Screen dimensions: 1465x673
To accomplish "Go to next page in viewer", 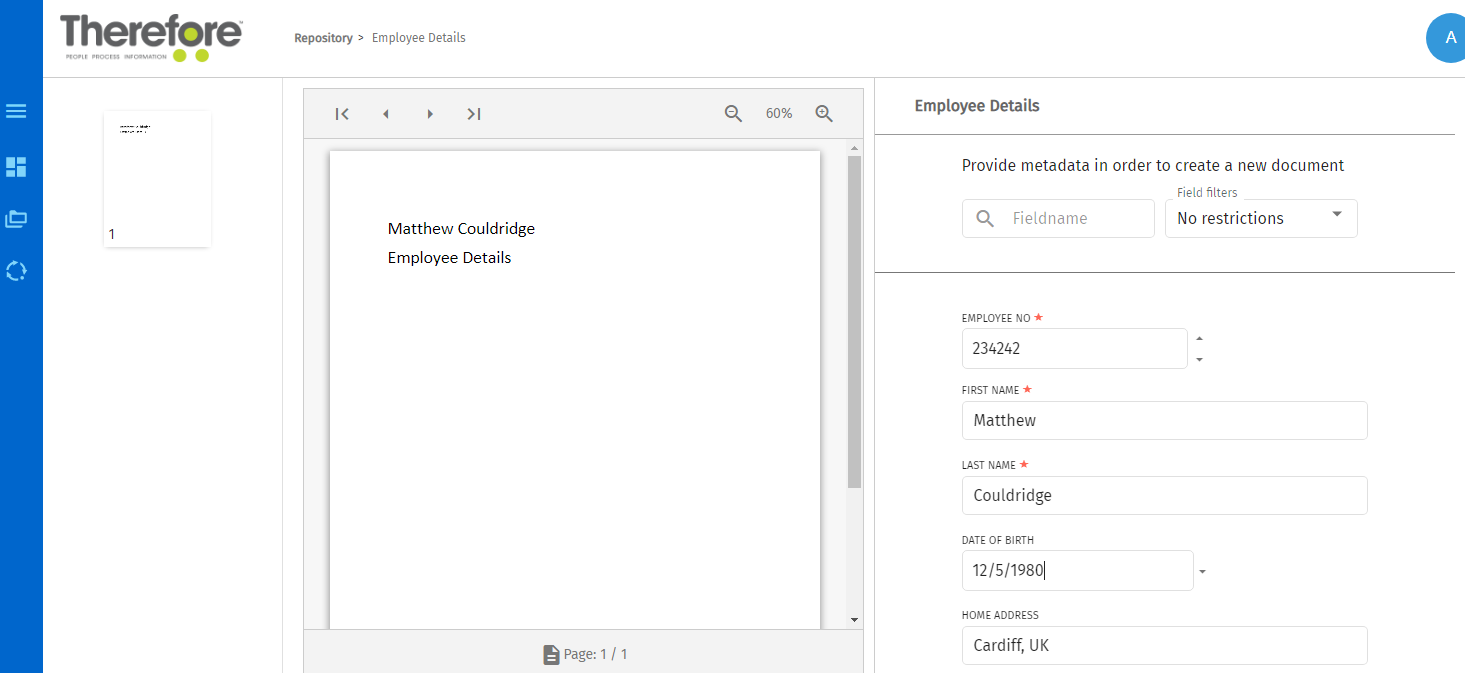I will click(430, 114).
